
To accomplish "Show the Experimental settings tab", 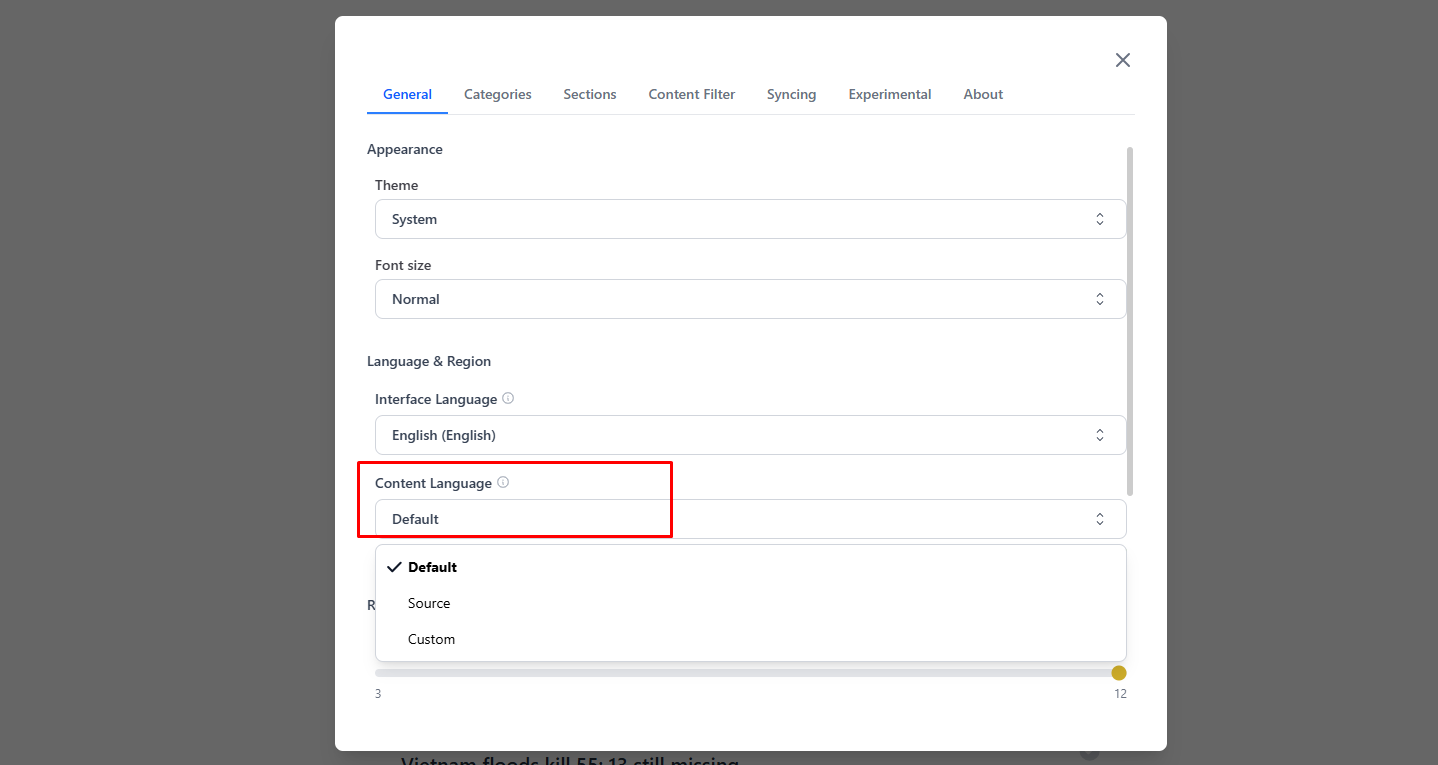I will [x=890, y=94].
